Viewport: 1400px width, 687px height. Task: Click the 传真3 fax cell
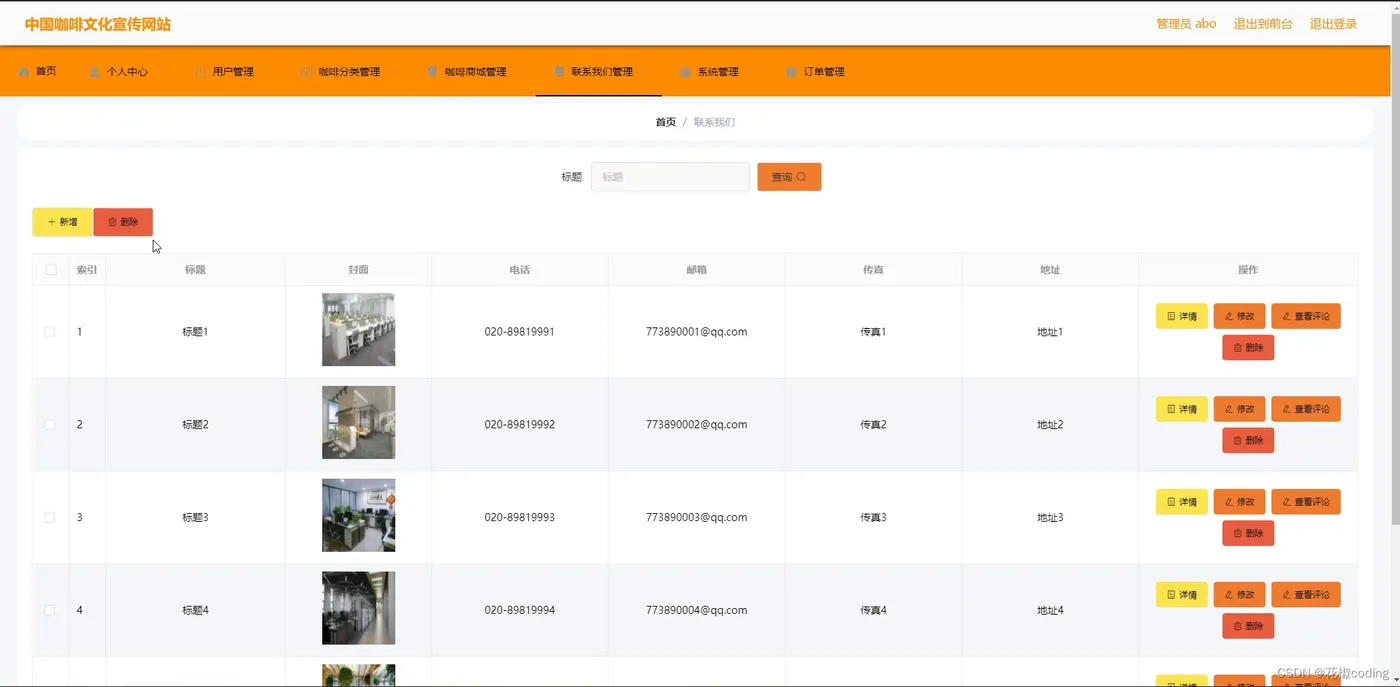point(873,518)
